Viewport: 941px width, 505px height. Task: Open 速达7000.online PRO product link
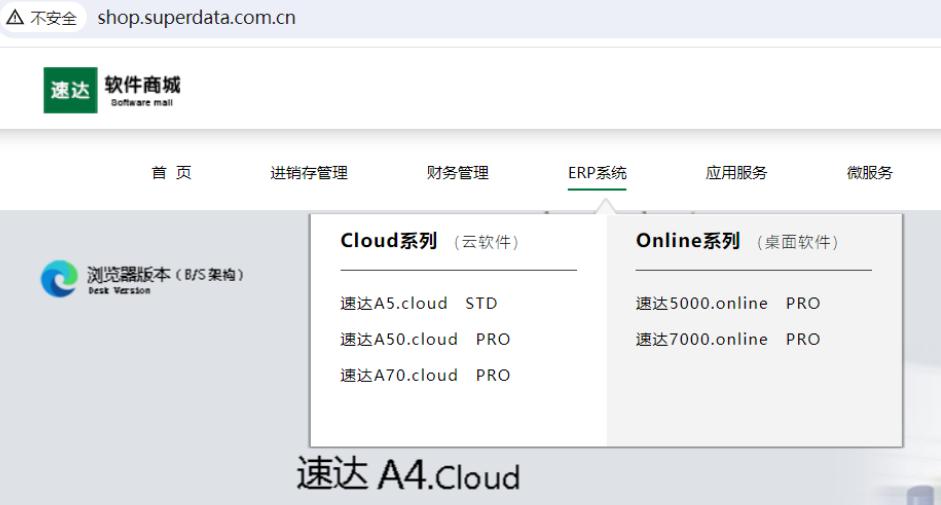point(728,339)
